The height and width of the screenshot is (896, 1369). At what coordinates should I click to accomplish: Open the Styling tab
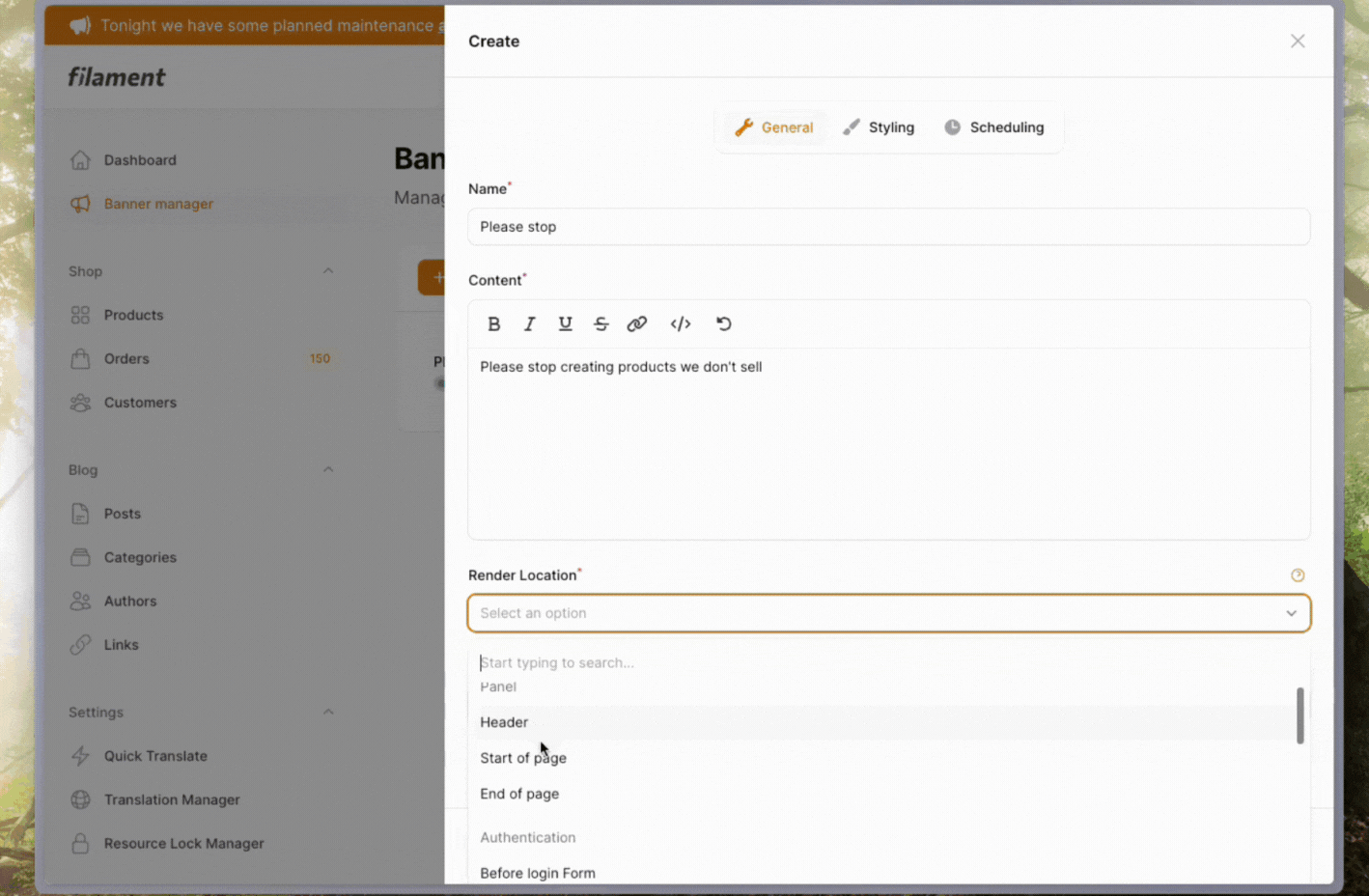pos(879,127)
